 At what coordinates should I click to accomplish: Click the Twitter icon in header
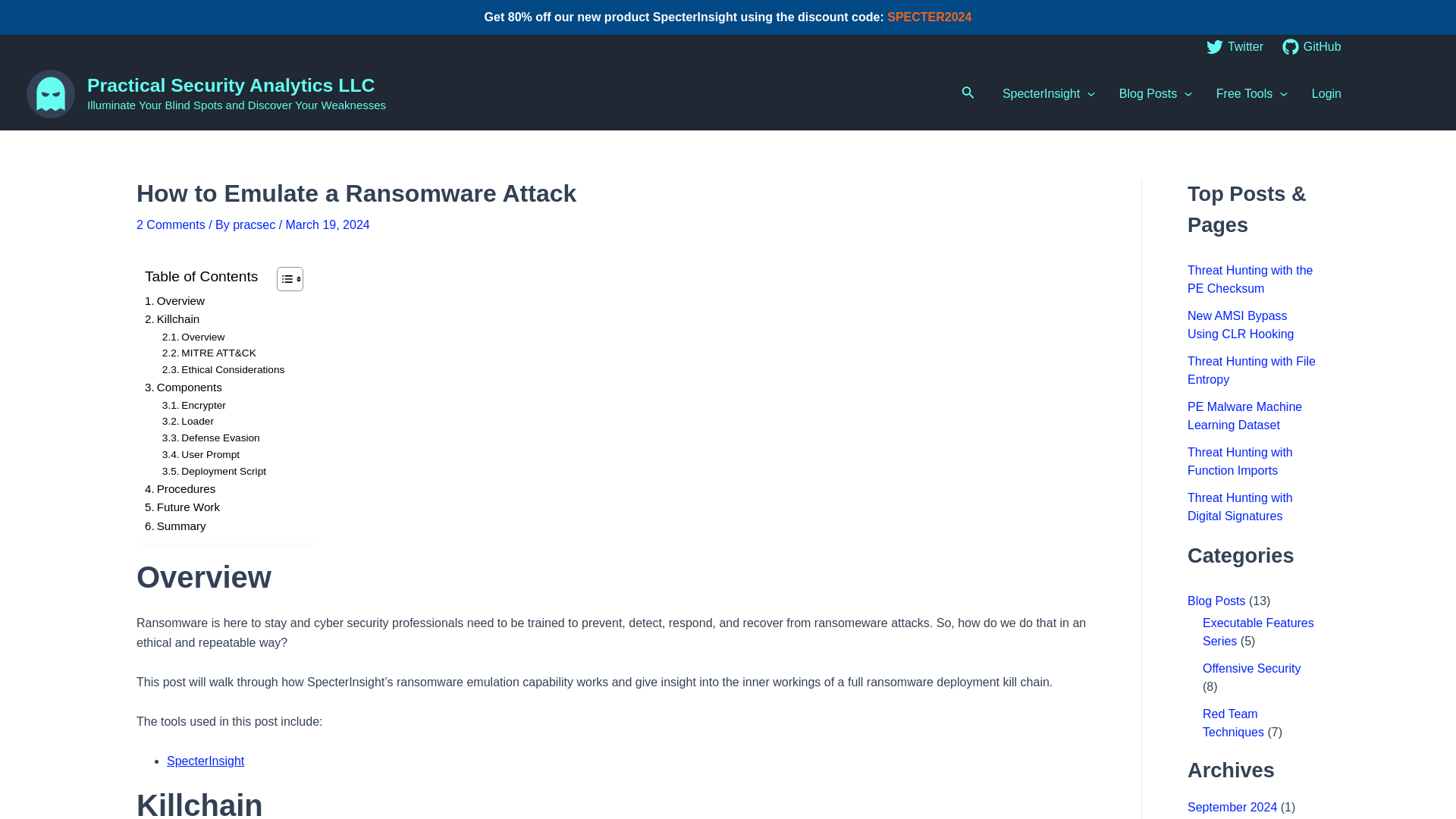click(x=1214, y=47)
